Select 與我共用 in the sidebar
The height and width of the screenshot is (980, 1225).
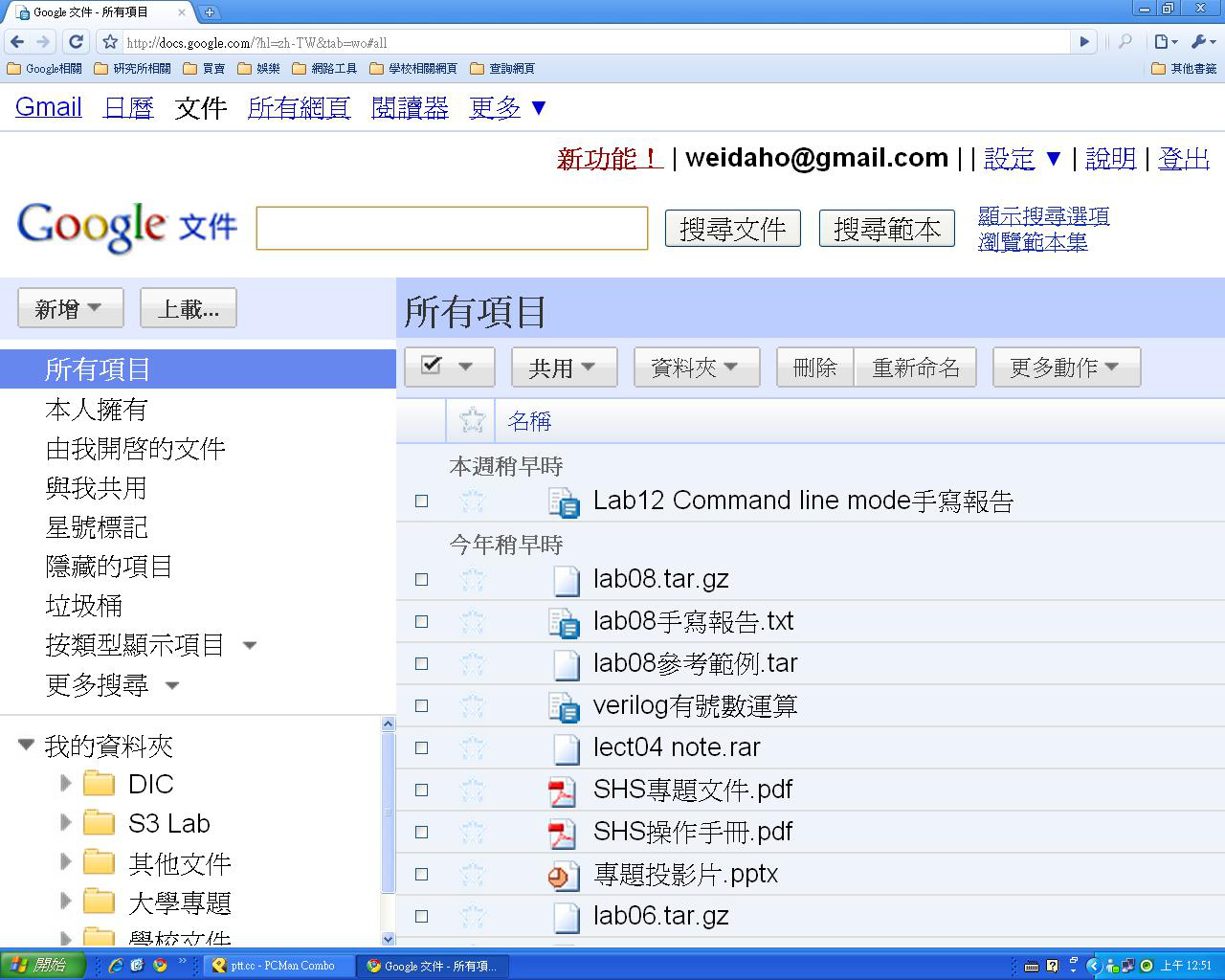[x=96, y=488]
